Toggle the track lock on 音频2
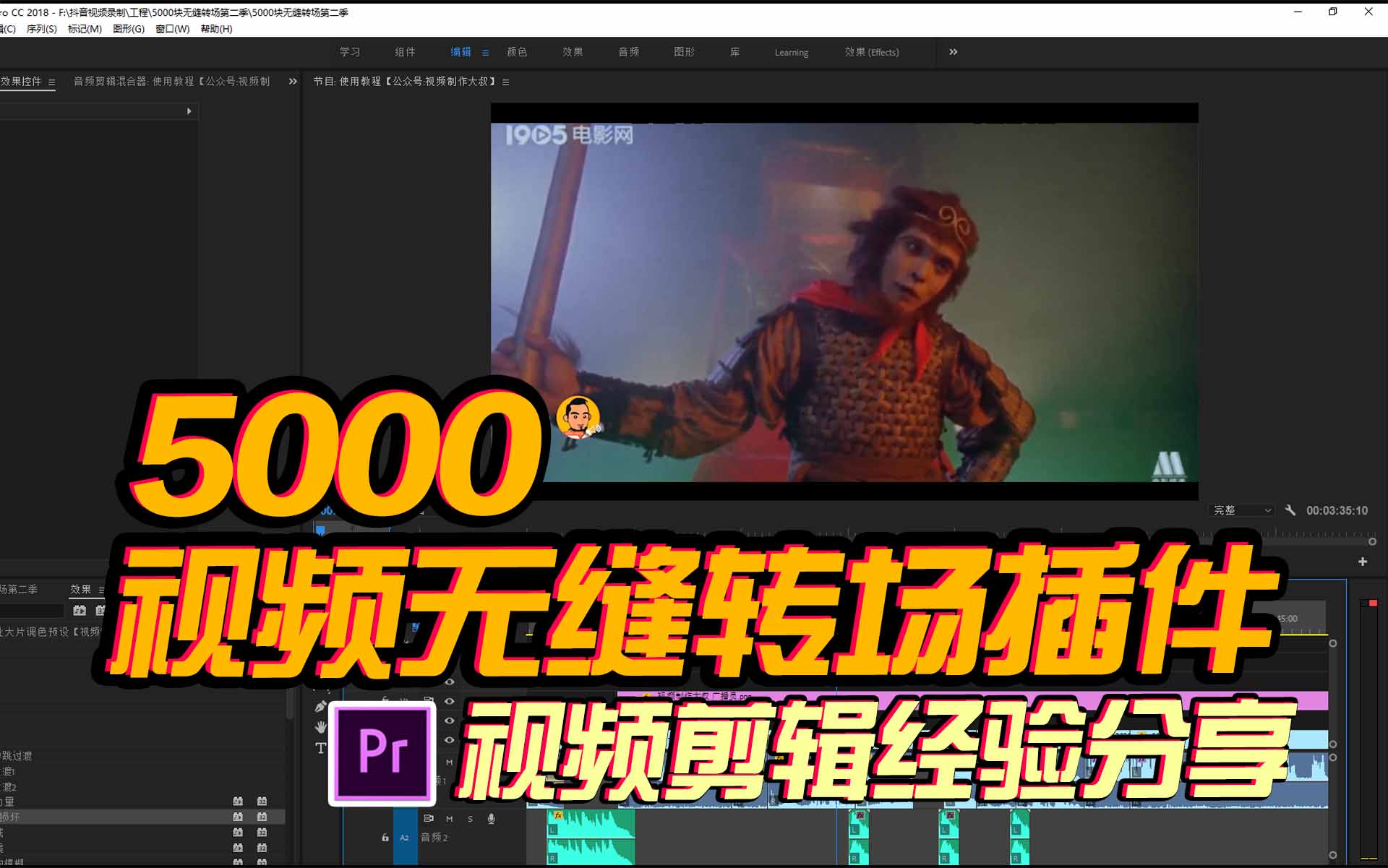 pos(385,838)
